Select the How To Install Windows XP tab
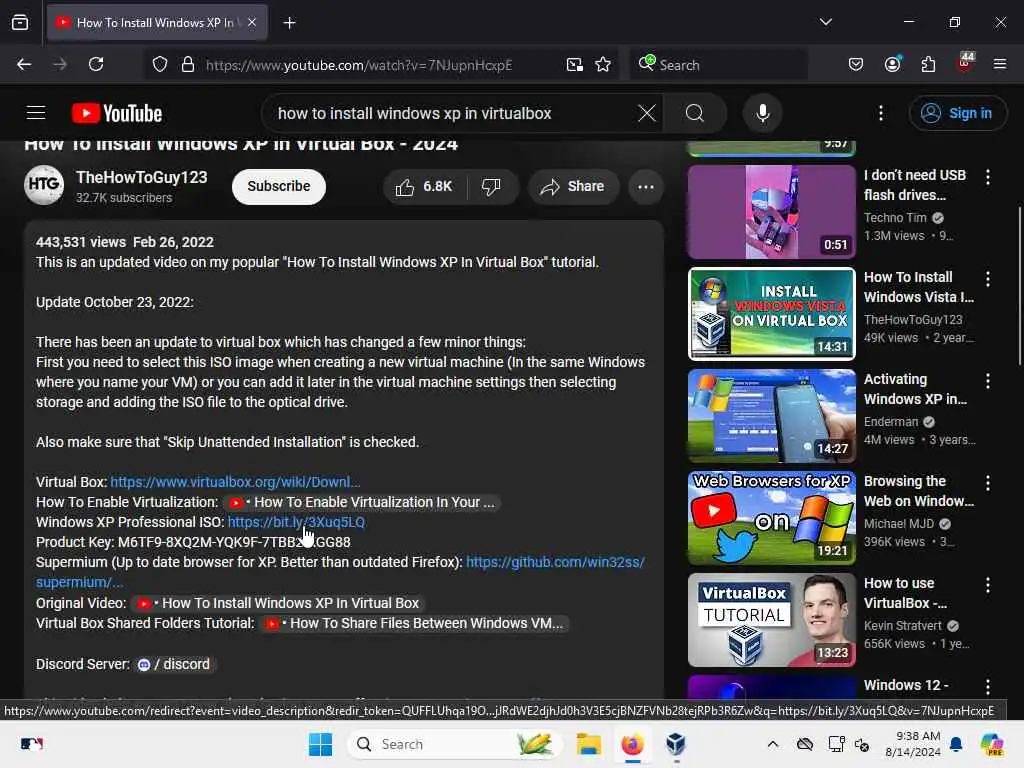Image resolution: width=1024 pixels, height=768 pixels. (x=157, y=23)
